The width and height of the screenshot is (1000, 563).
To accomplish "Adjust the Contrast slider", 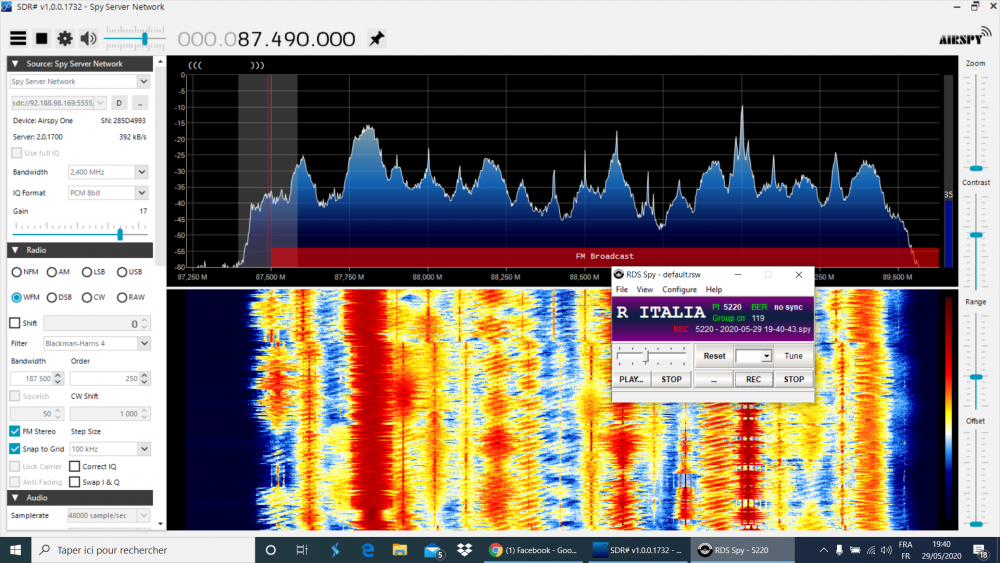I will pyautogui.click(x=976, y=235).
